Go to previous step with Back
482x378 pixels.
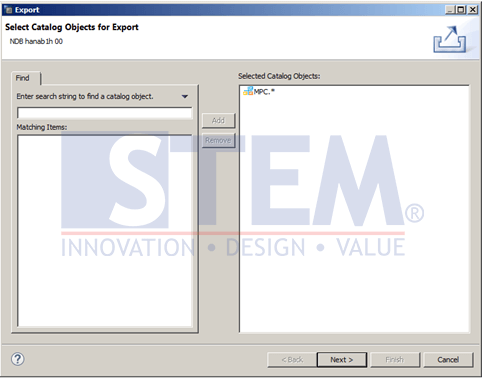point(292,360)
